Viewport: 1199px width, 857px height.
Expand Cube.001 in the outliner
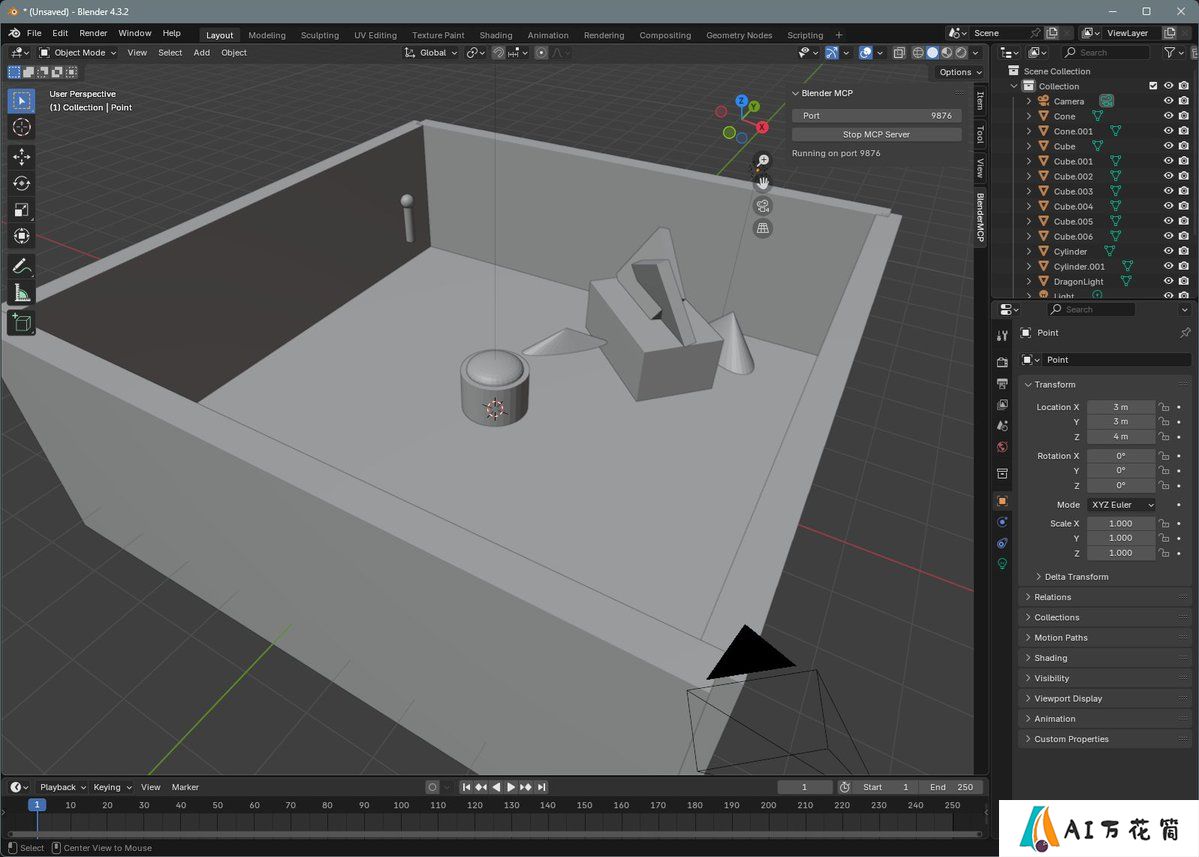1028,161
